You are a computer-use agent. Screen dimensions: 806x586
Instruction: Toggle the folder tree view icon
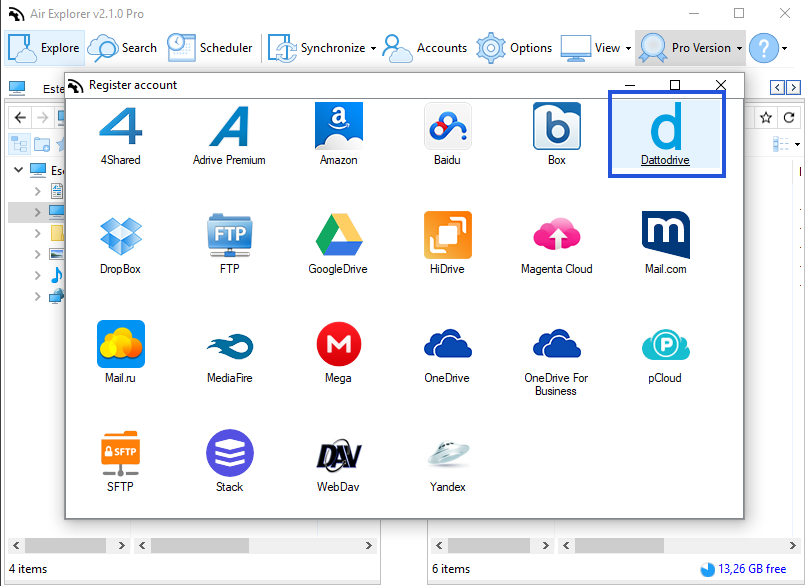tap(20, 144)
